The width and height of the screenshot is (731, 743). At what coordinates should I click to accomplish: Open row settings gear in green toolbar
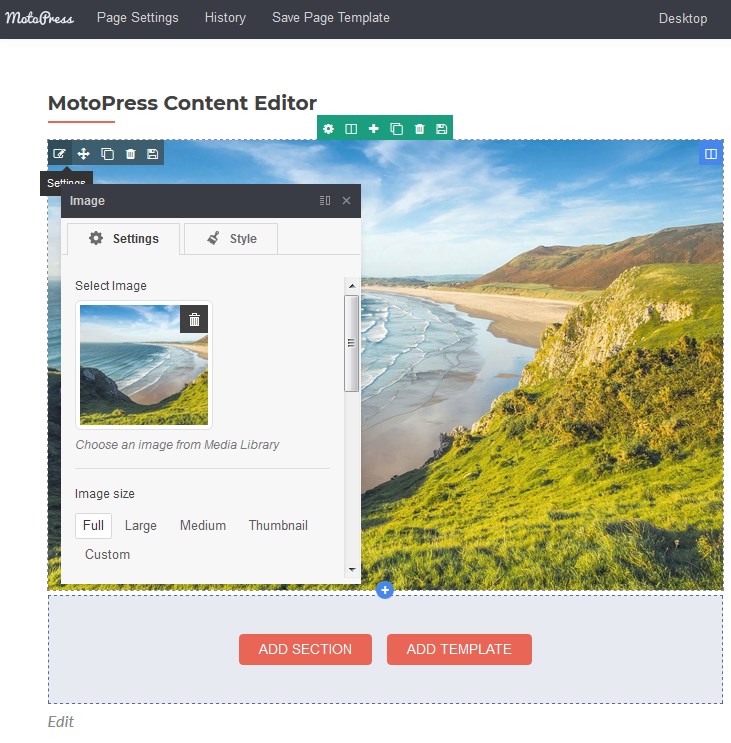pyautogui.click(x=328, y=128)
